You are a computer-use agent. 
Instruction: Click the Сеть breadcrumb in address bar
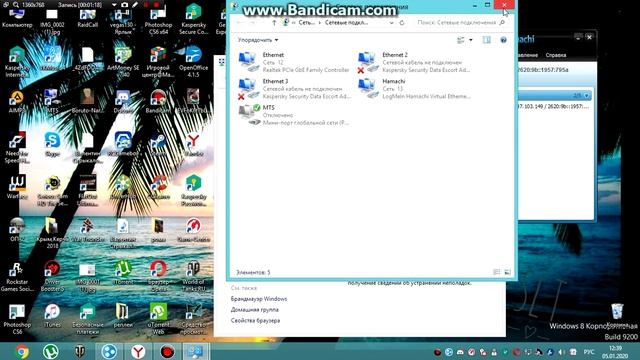click(x=306, y=23)
